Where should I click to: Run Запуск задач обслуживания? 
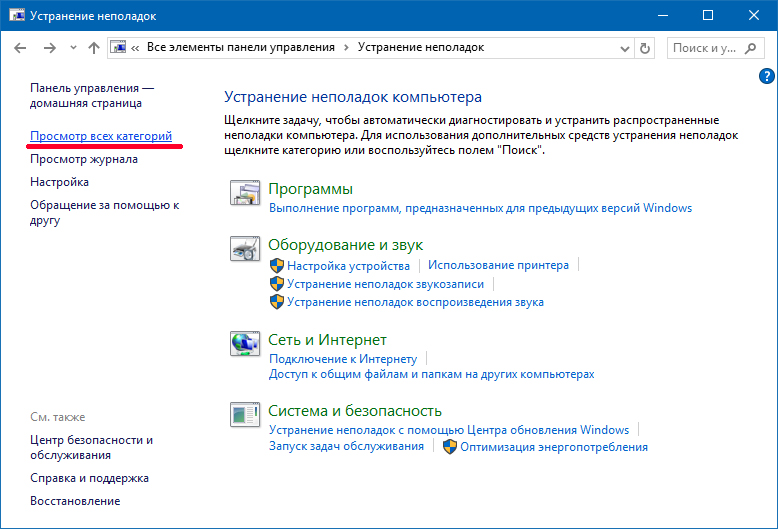(346, 446)
